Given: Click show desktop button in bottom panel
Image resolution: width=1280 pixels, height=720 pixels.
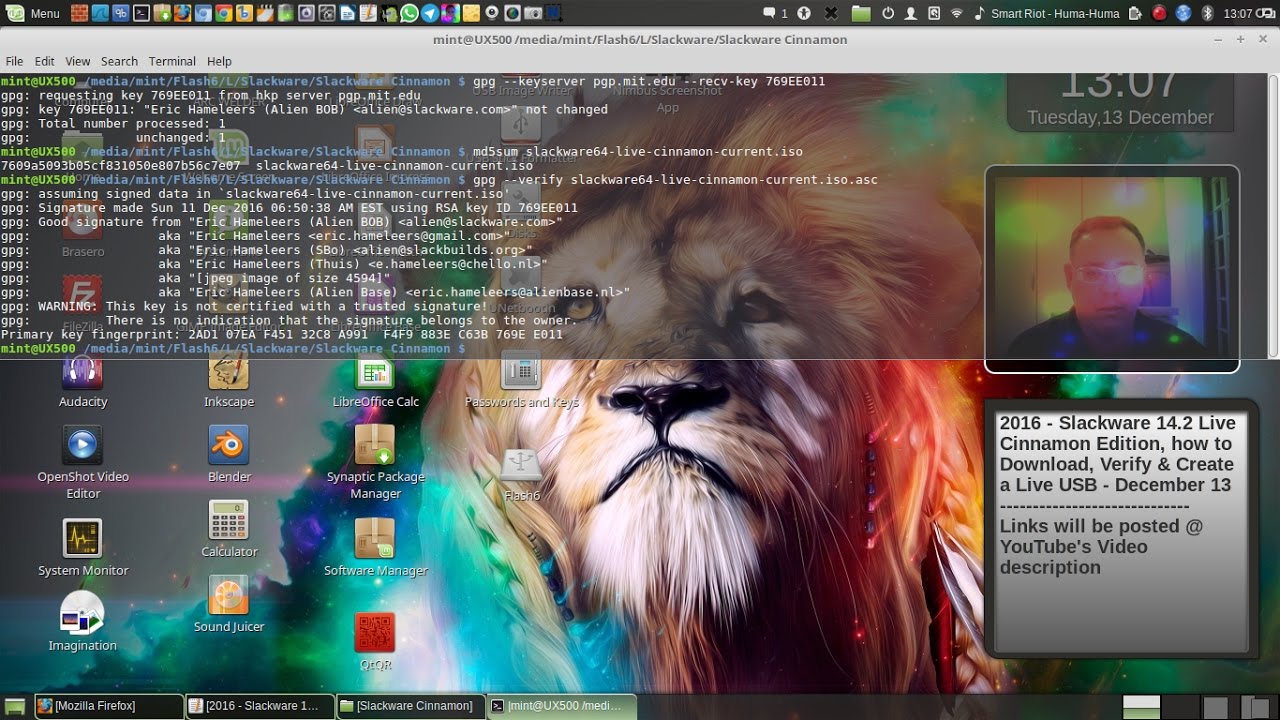Looking at the screenshot, I should pyautogui.click(x=15, y=706).
